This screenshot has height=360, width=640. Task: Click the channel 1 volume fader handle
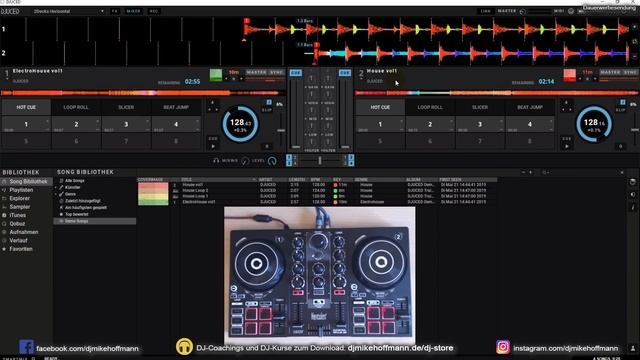(296, 147)
